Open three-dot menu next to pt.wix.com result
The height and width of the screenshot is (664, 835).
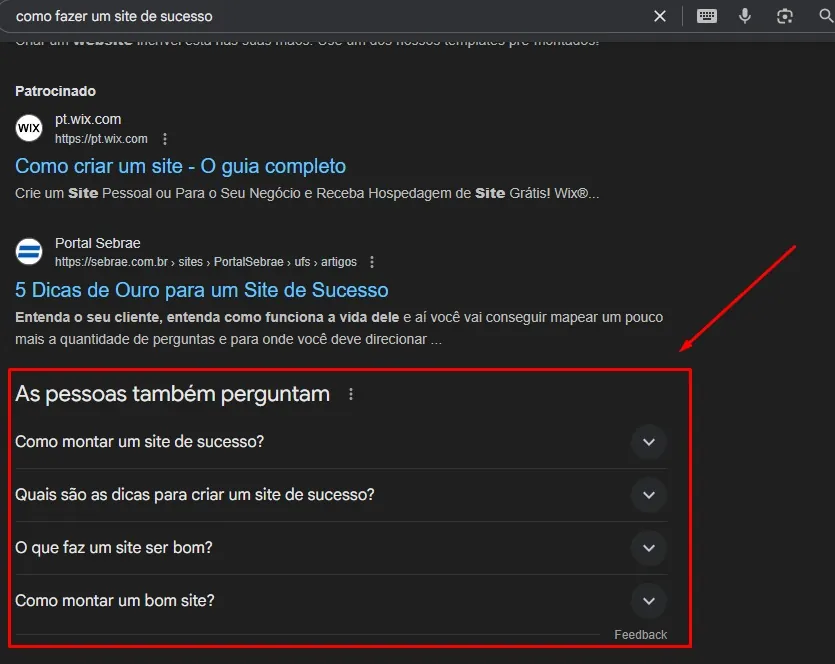click(x=164, y=138)
